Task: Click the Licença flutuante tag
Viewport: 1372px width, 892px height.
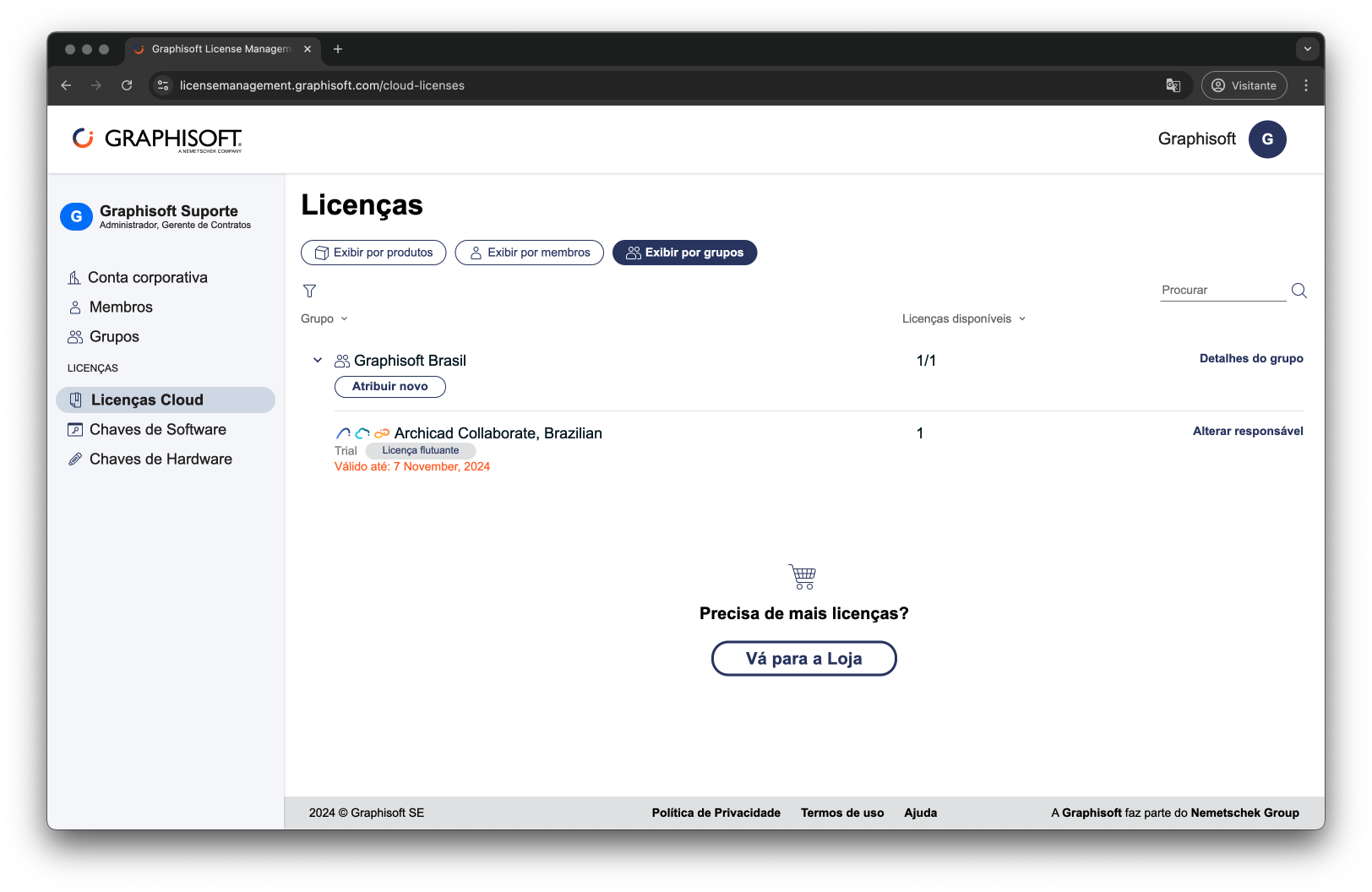Action: [x=421, y=451]
